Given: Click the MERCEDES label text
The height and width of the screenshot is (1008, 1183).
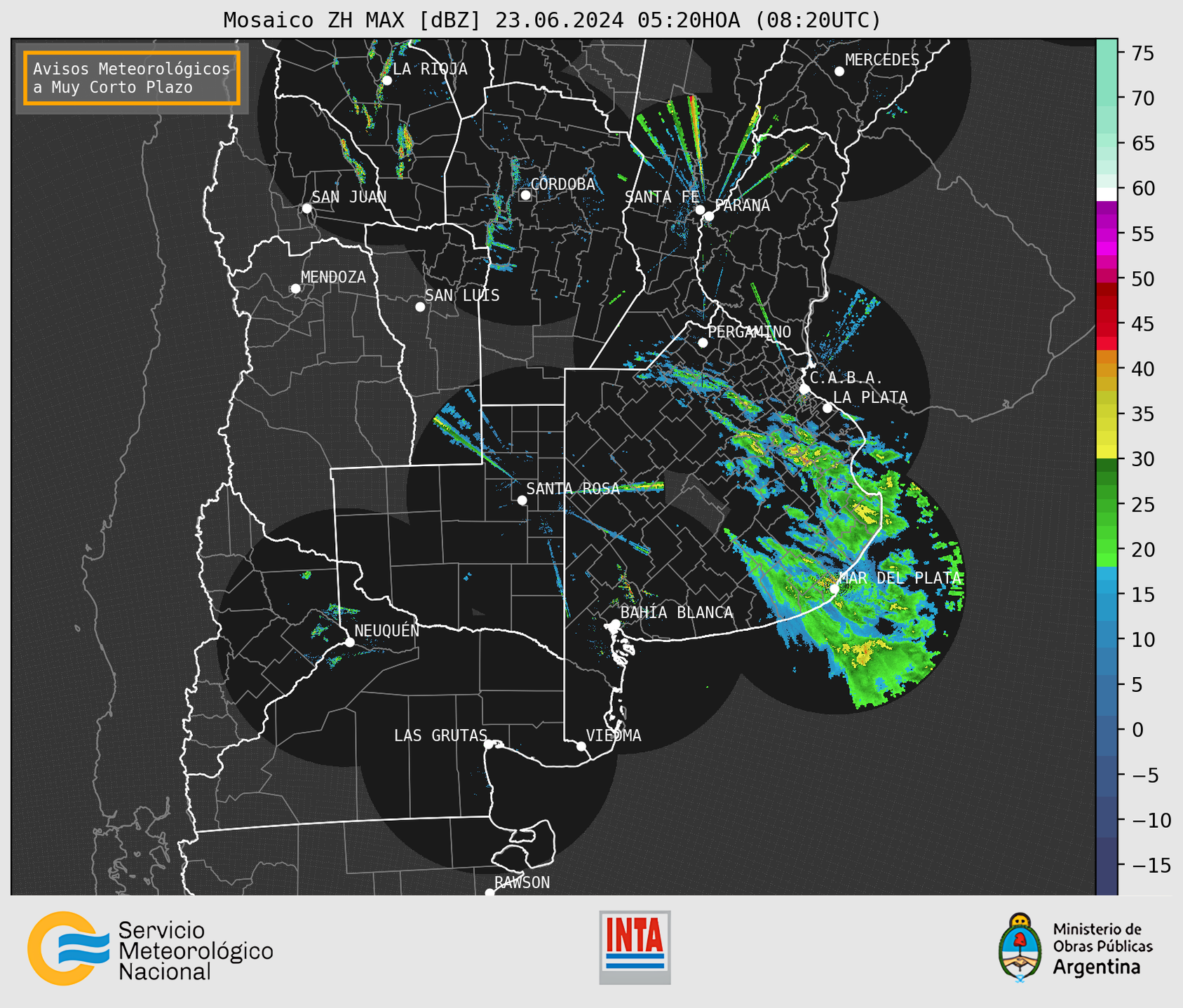Looking at the screenshot, I should [881, 60].
